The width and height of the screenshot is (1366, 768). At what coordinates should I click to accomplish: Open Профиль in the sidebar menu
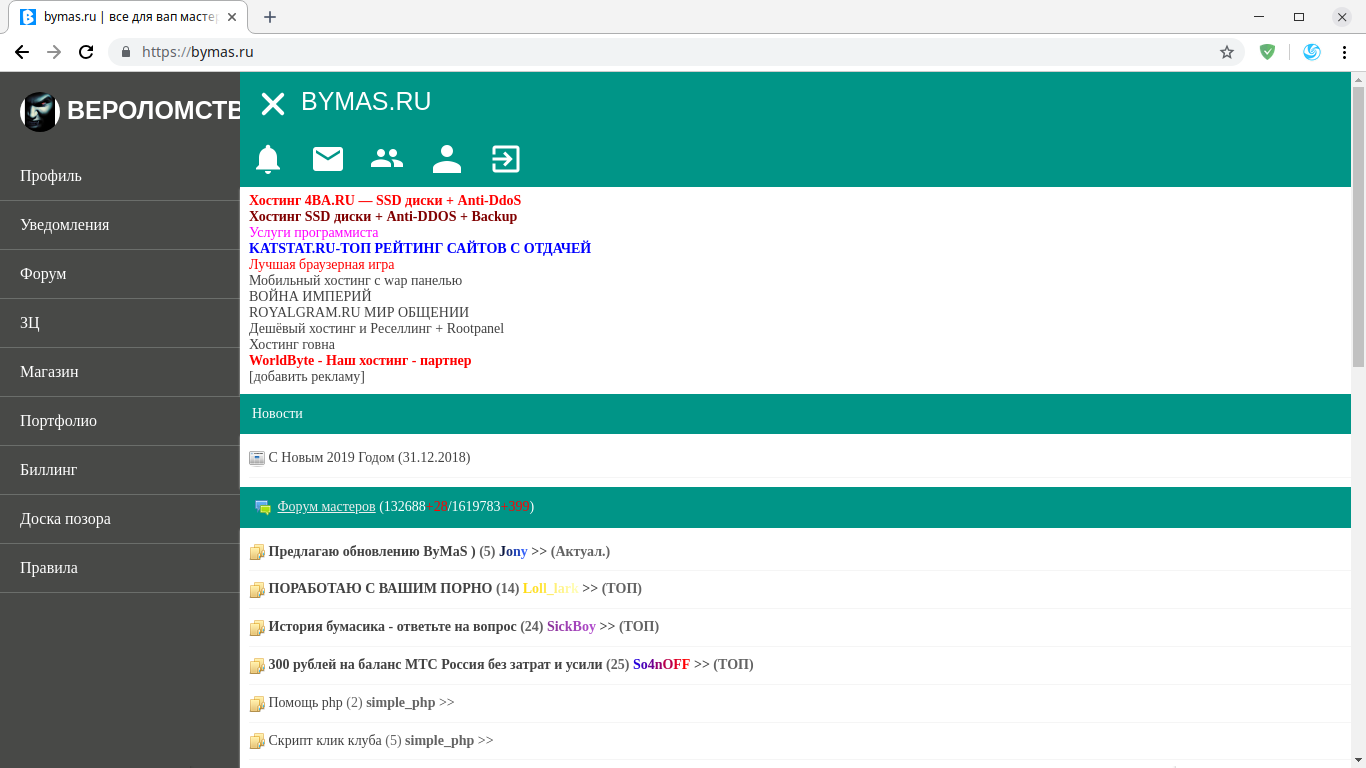click(51, 176)
